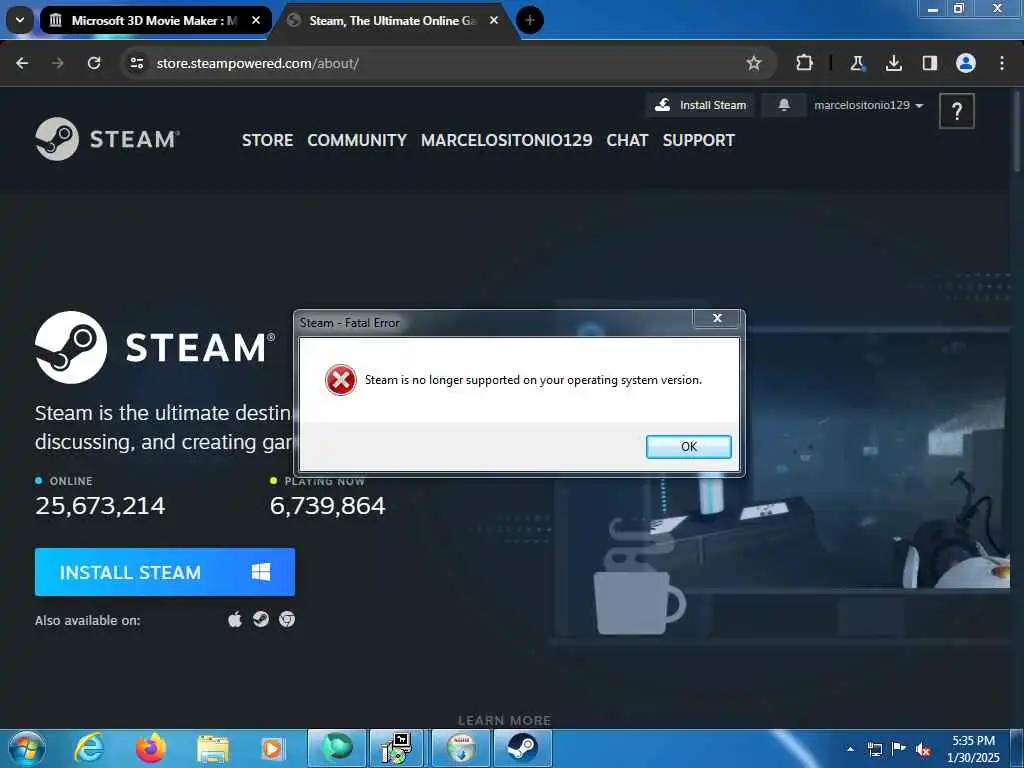The image size is (1024, 768).
Task: Switch to the green globe browser taskbar app
Action: click(336, 748)
